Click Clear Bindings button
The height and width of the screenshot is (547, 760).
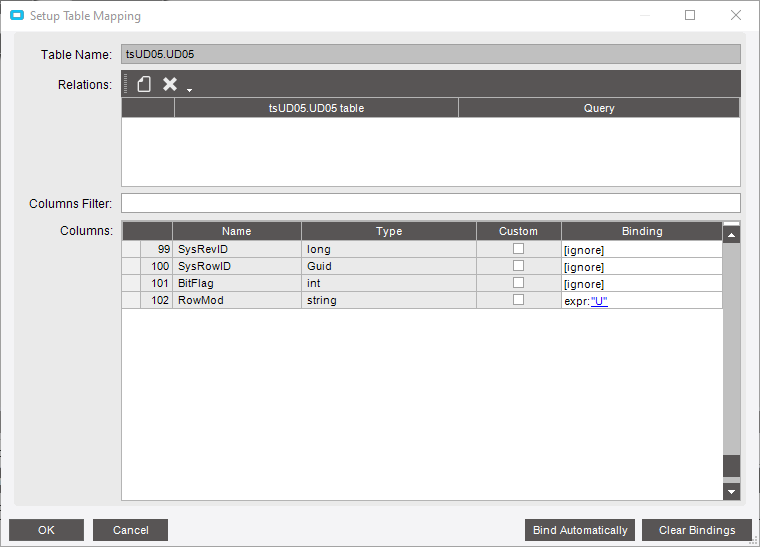click(x=697, y=530)
